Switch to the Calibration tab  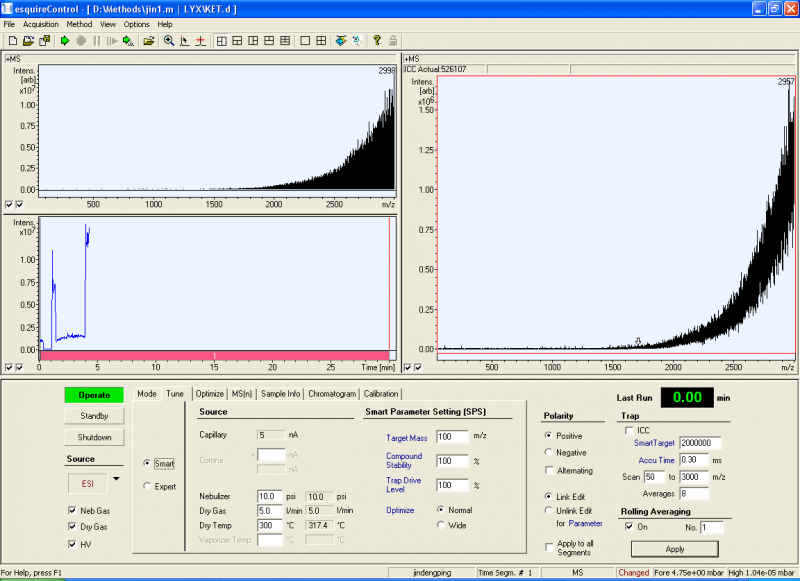click(380, 394)
